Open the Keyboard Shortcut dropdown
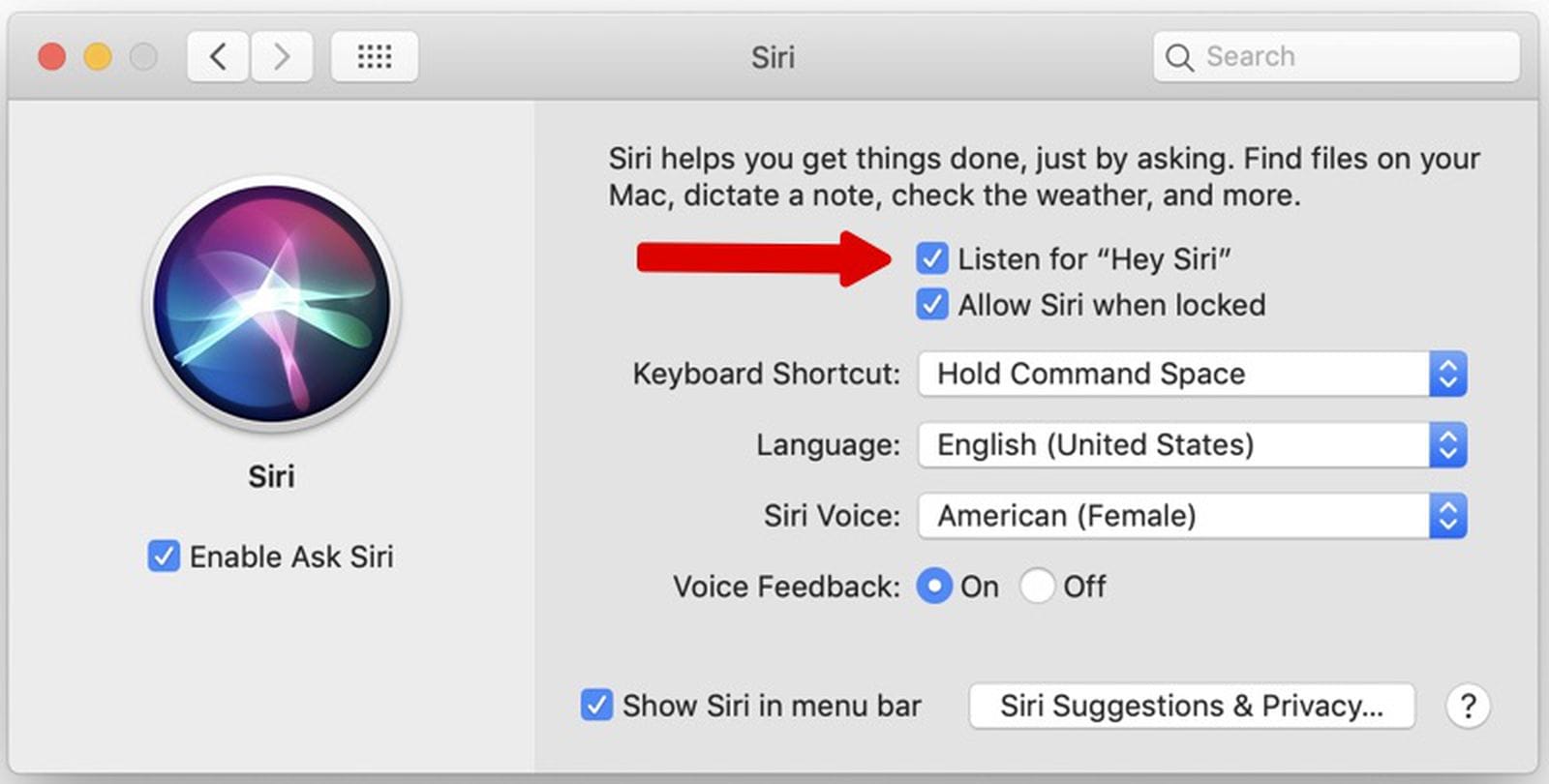The height and width of the screenshot is (784, 1549). click(x=1447, y=374)
